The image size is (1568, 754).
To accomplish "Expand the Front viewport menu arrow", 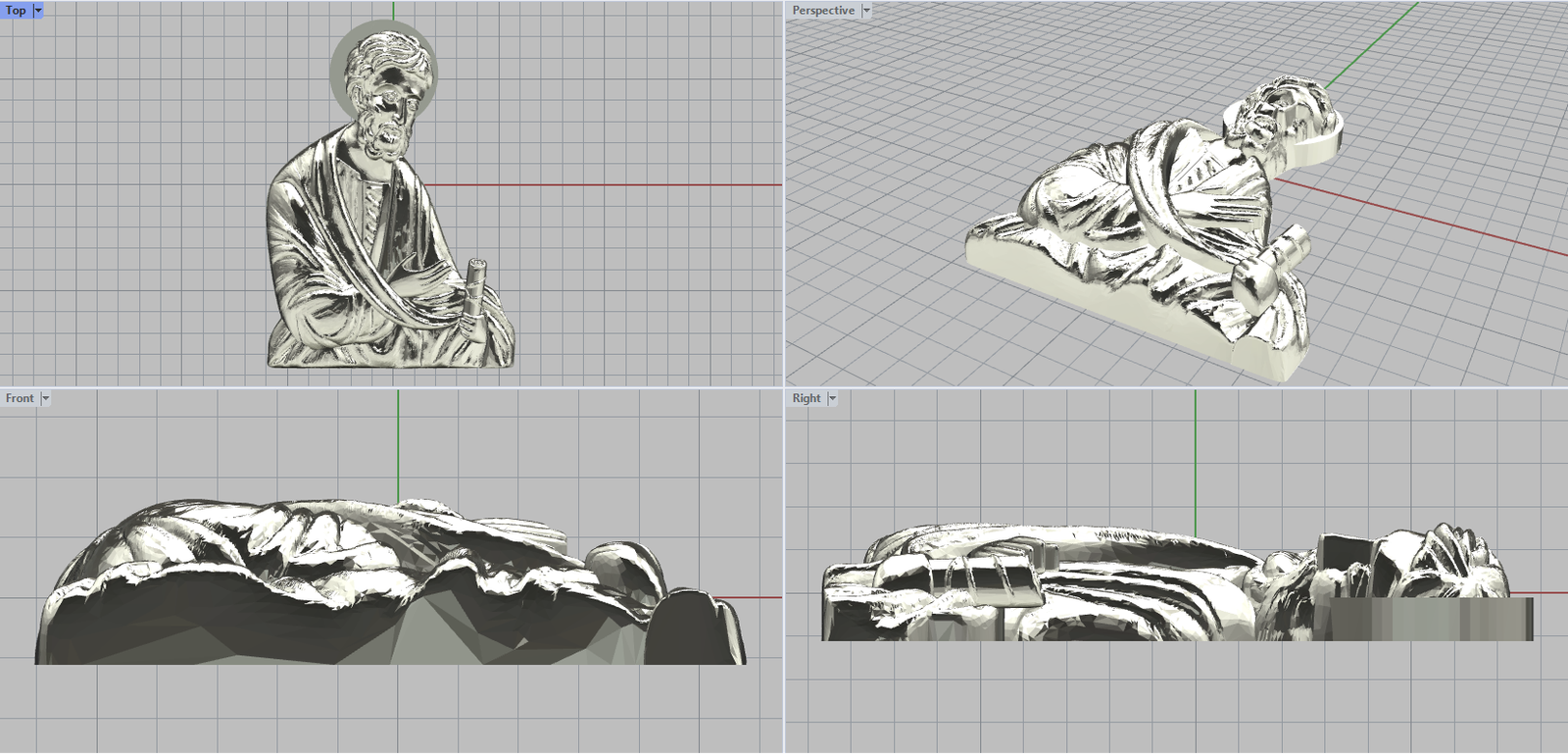I will (x=45, y=398).
